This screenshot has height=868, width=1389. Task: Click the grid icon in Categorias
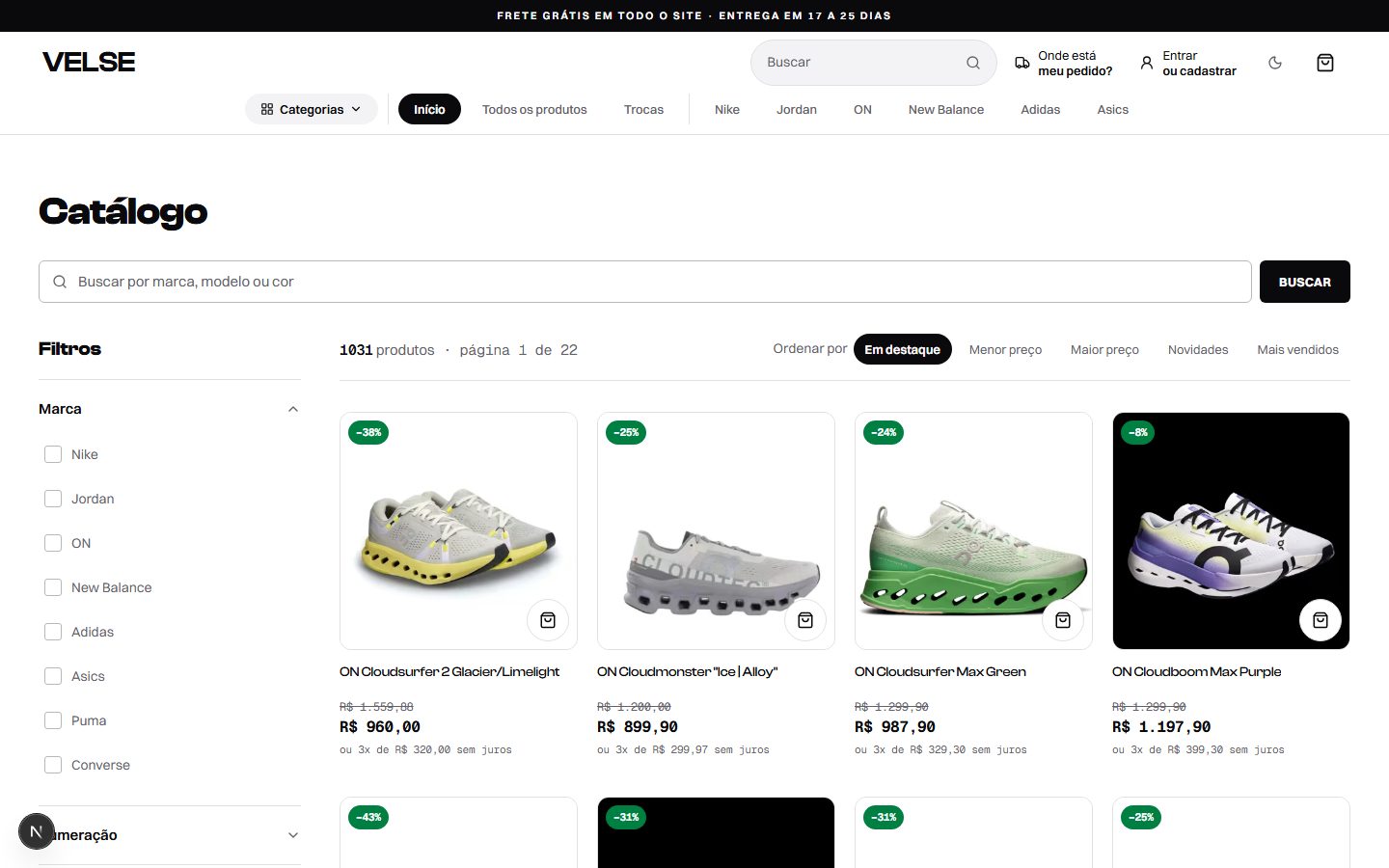pyautogui.click(x=267, y=109)
